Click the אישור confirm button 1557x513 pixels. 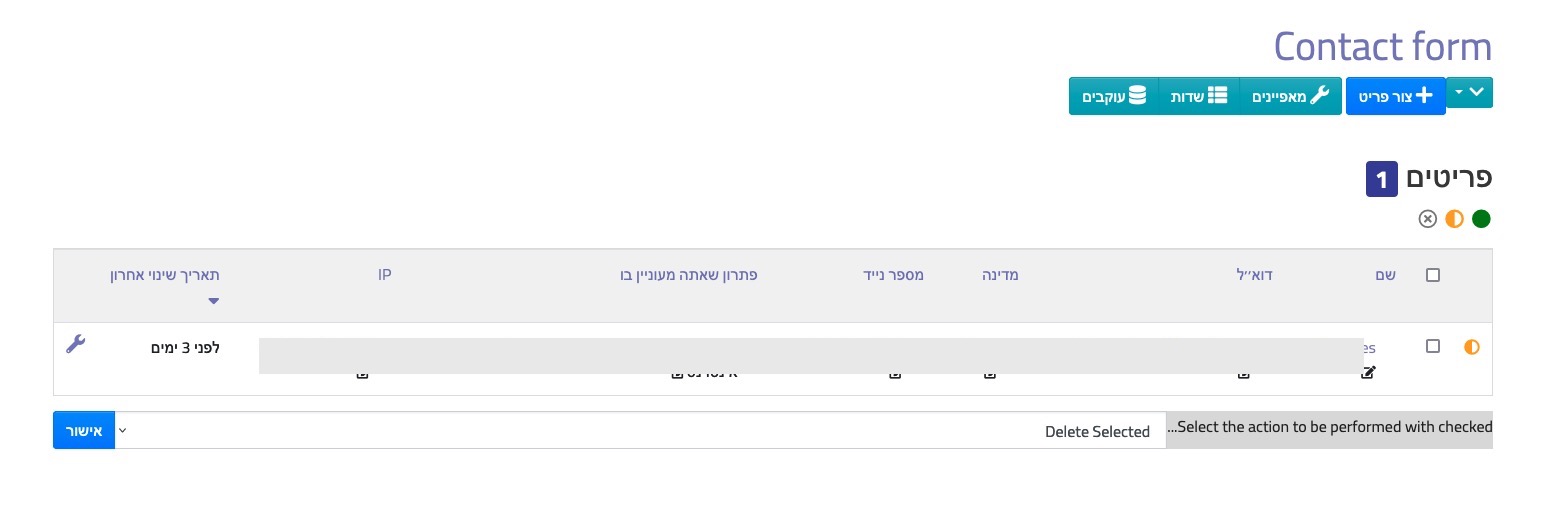84,431
